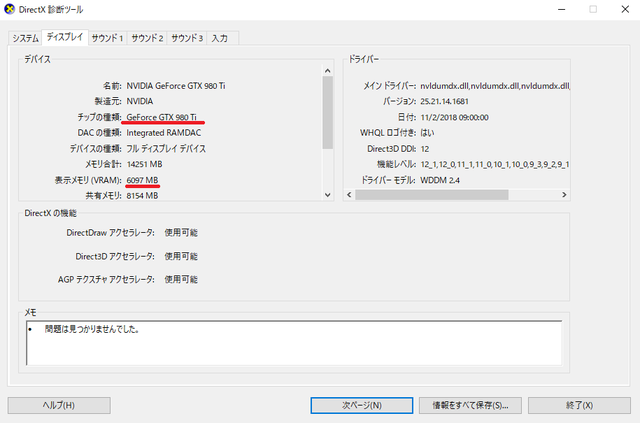The image size is (640, 423).
Task: Click AGP テクスチャ アクセラレータ 使用可能 value
Action: tap(181, 280)
